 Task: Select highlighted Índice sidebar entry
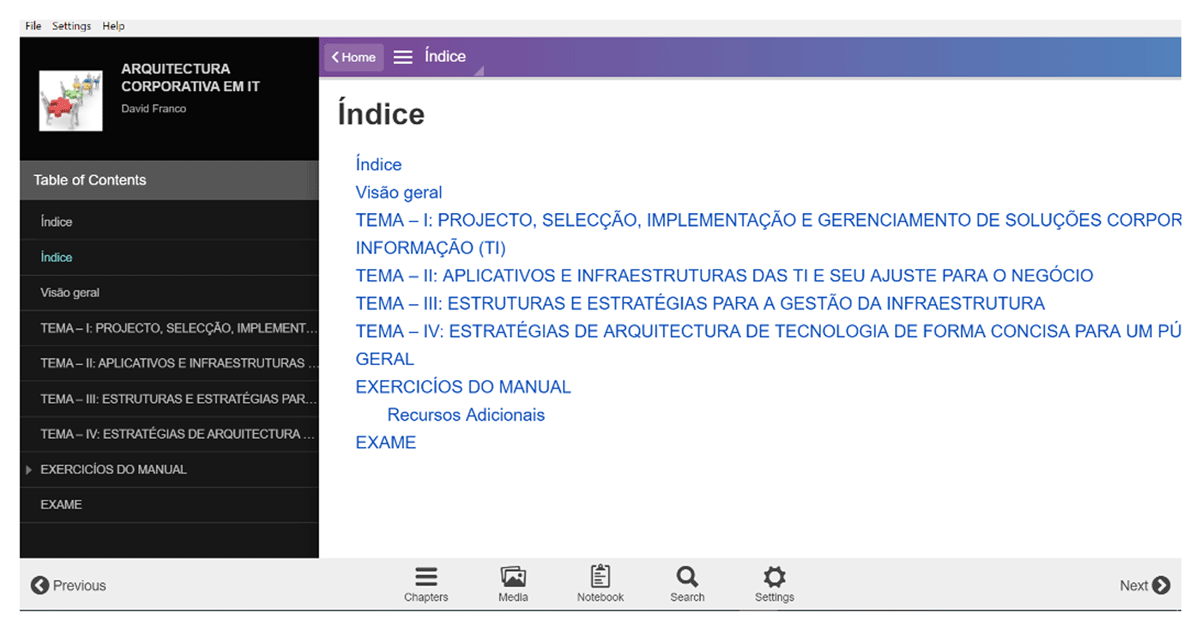169,257
